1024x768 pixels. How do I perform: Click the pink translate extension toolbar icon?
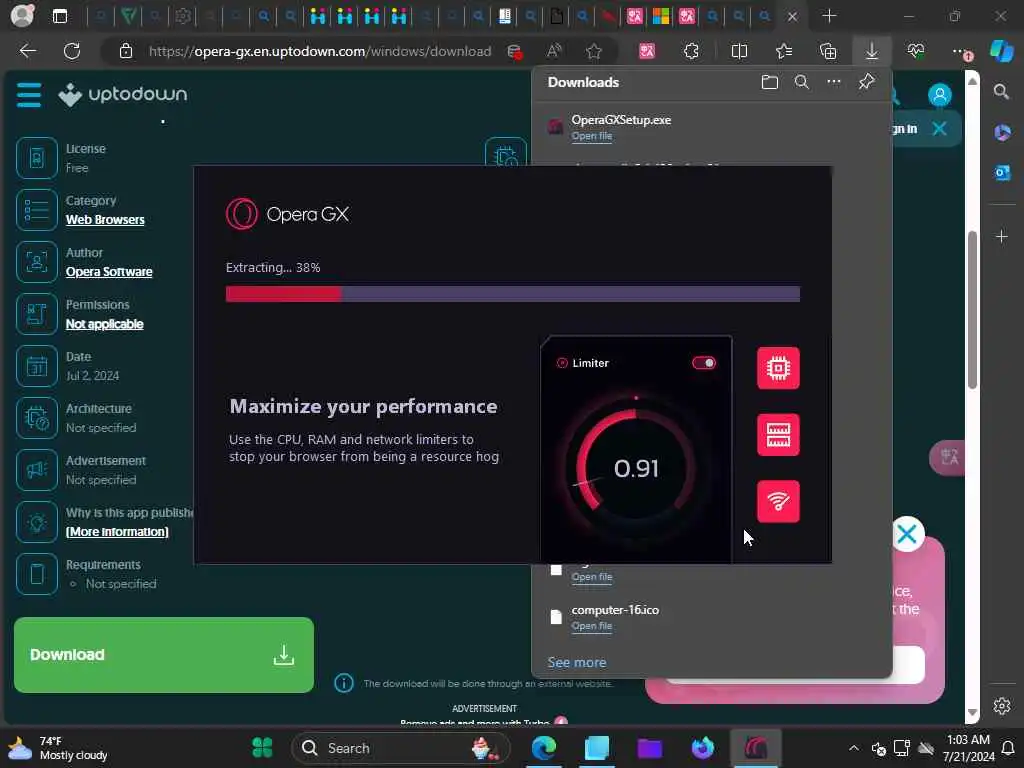point(647,51)
